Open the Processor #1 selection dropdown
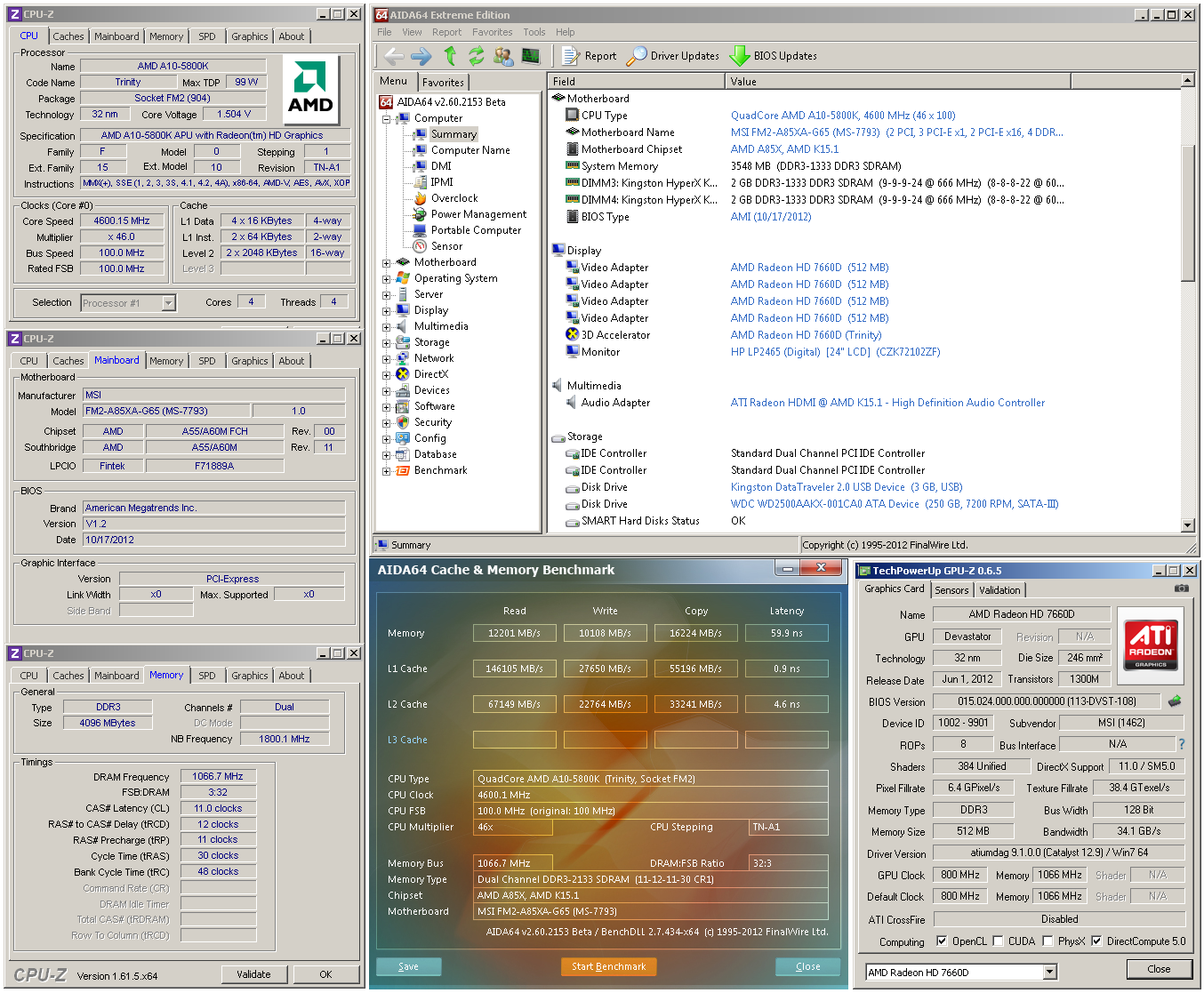 [x=168, y=303]
